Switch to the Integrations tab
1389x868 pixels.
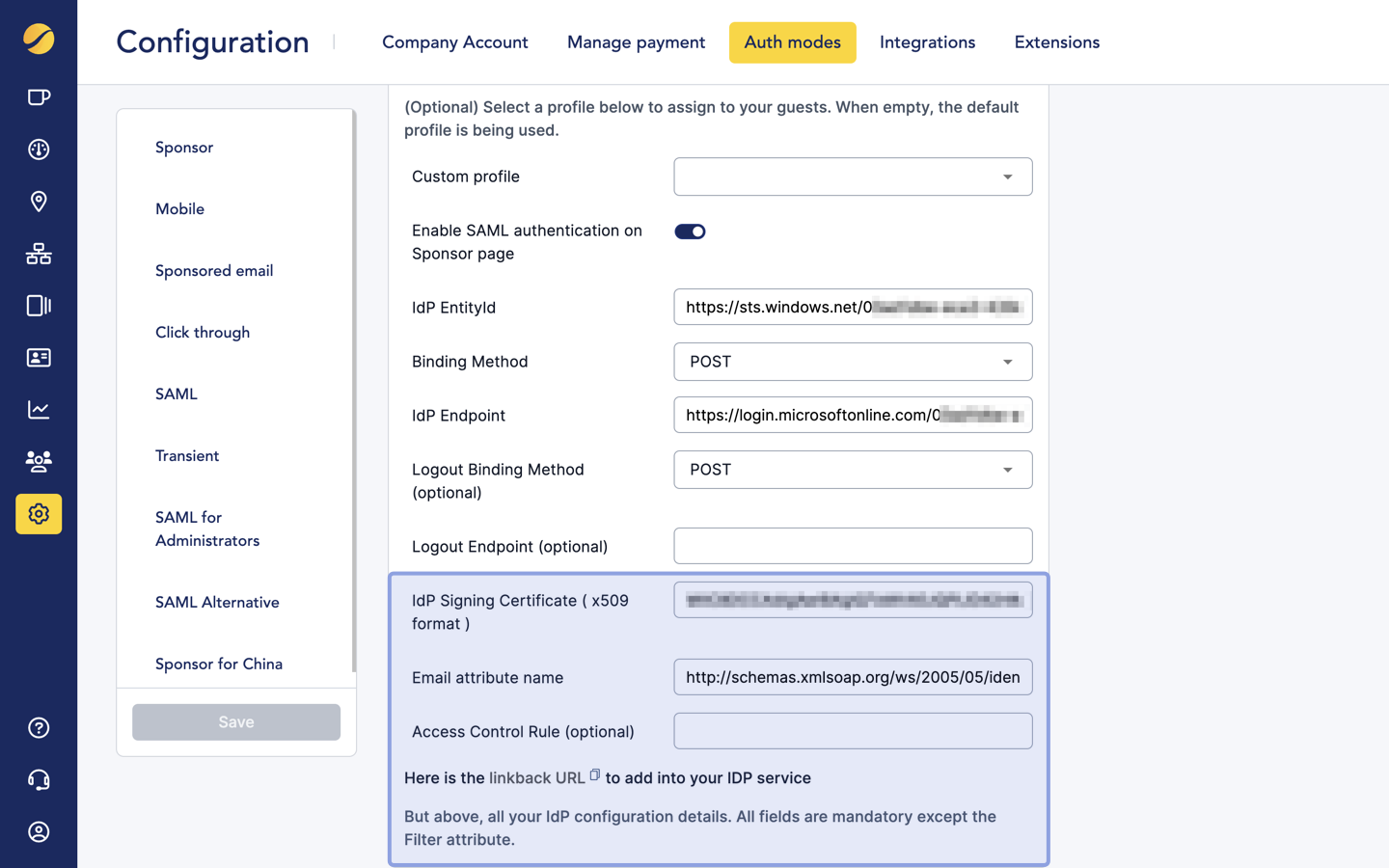(x=927, y=42)
